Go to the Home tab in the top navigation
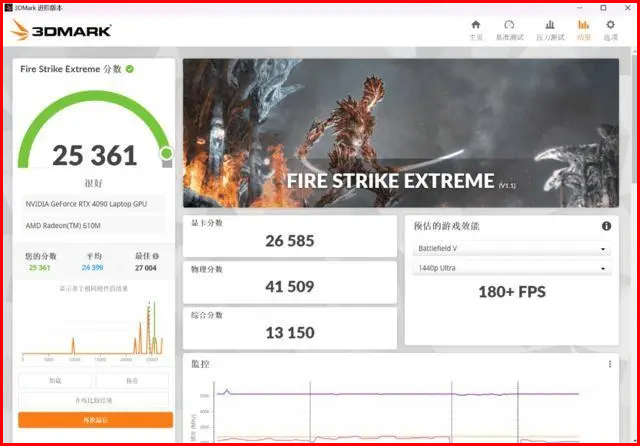Screen dimensions: 640x446 click(x=476, y=30)
